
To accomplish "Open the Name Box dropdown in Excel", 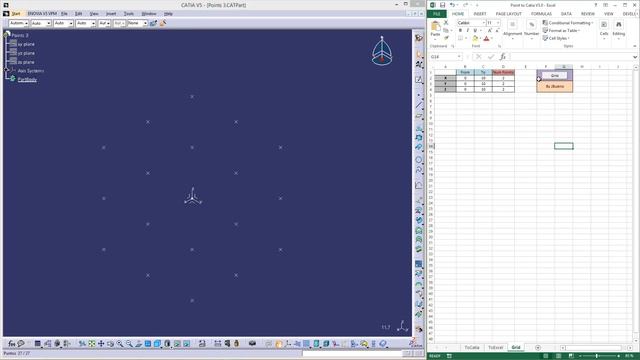I will point(459,57).
